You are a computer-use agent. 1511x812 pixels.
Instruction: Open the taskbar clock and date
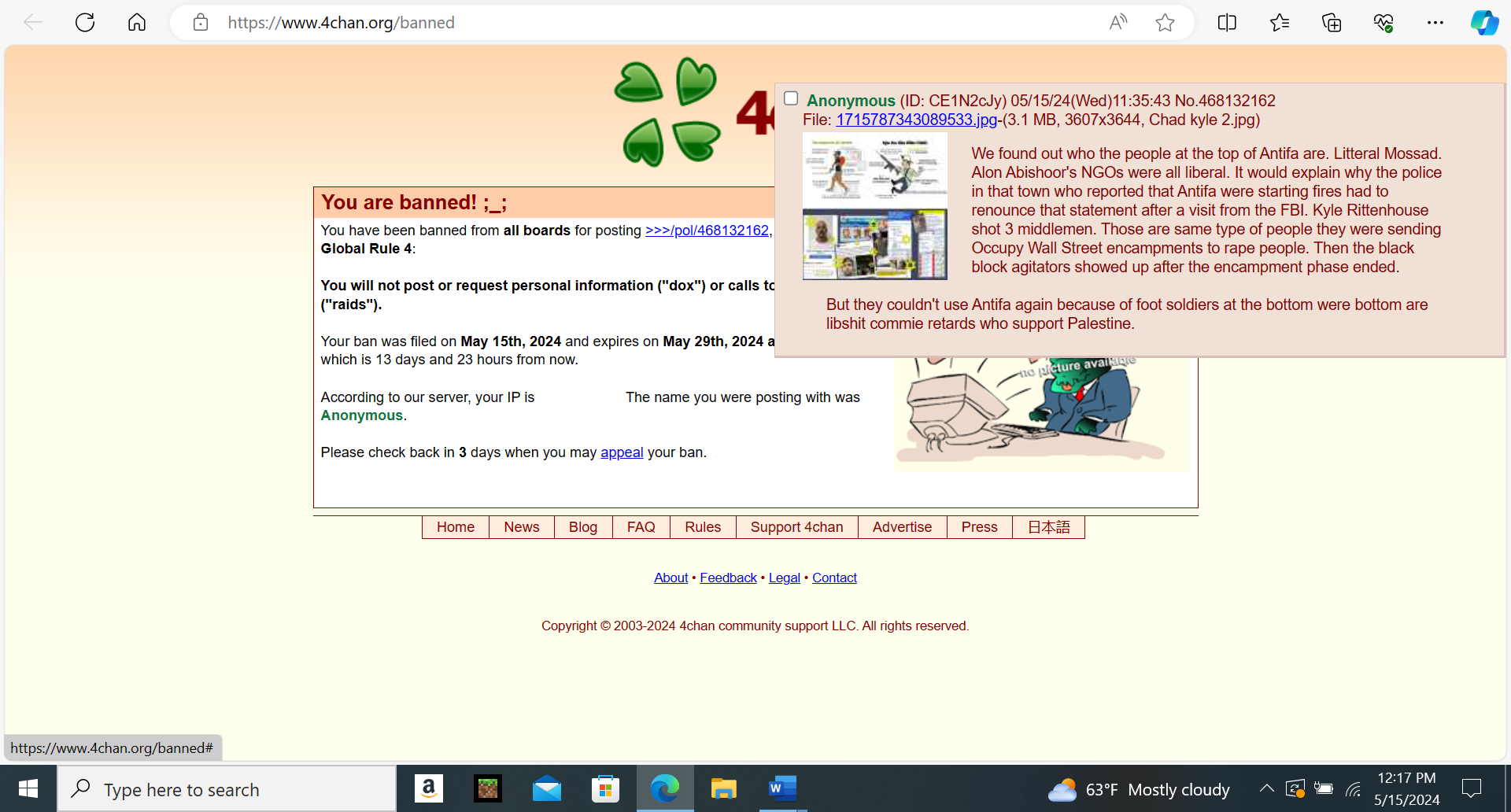click(1407, 788)
